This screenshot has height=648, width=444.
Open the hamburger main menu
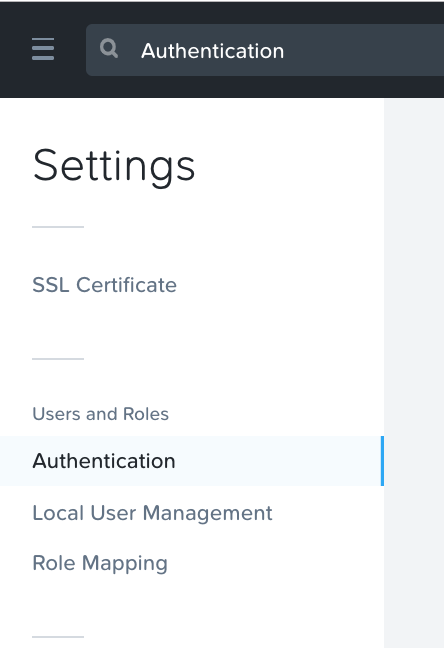(x=43, y=49)
